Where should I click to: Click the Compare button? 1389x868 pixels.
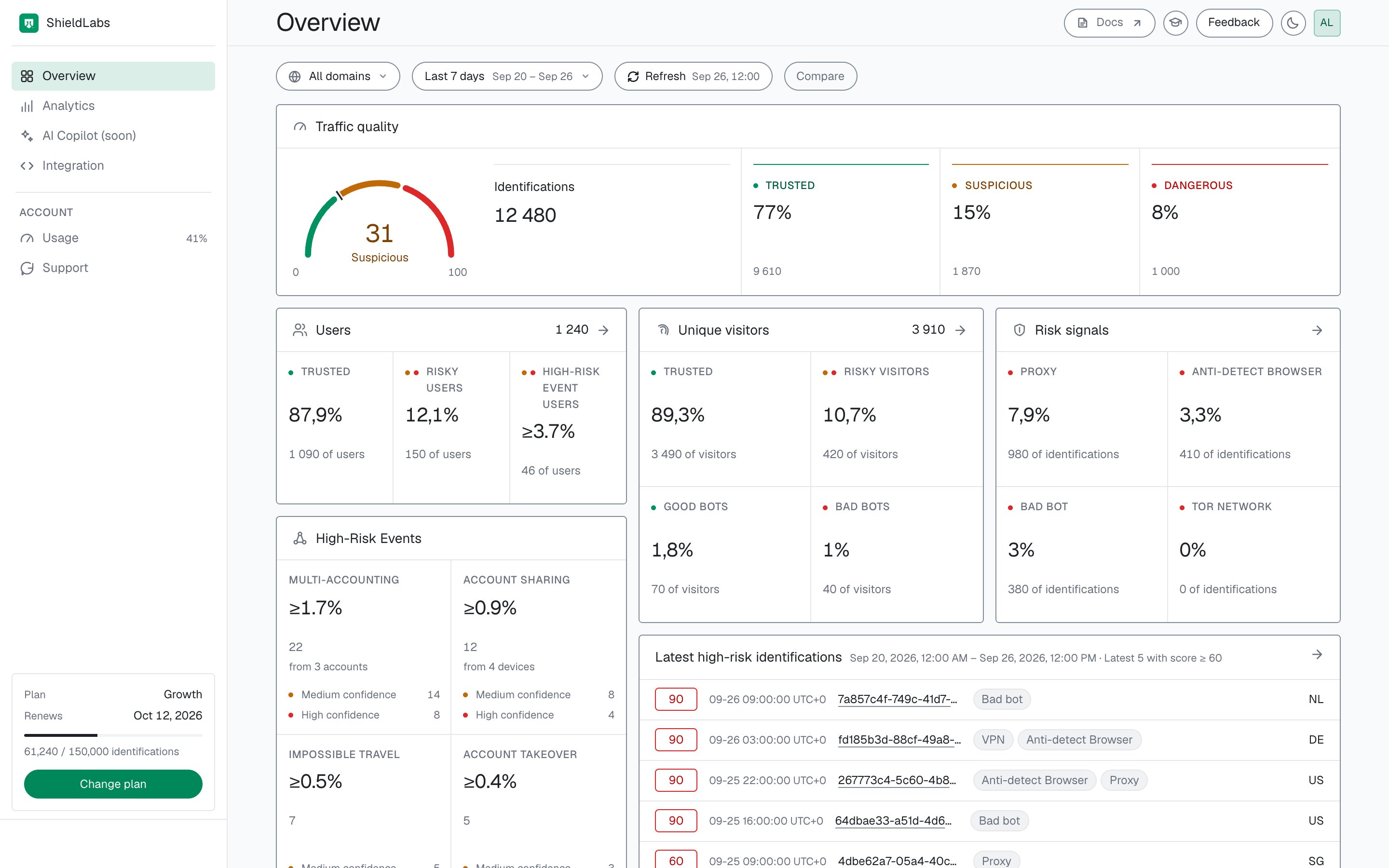820,76
